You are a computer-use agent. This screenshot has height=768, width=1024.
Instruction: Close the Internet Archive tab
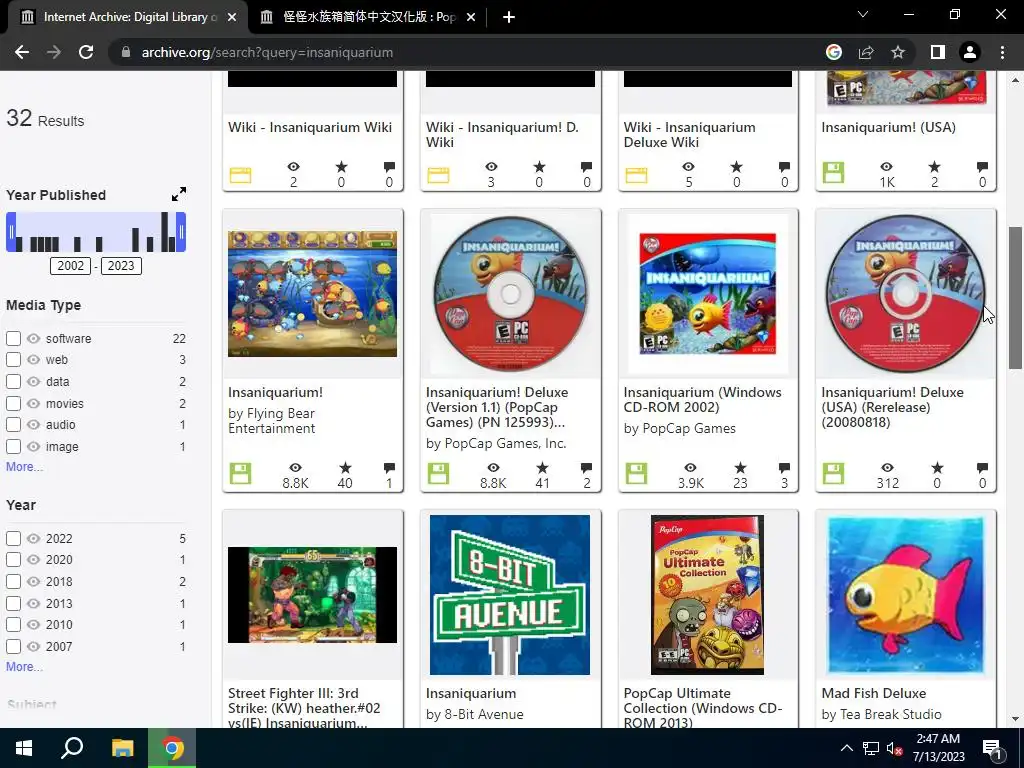(231, 17)
